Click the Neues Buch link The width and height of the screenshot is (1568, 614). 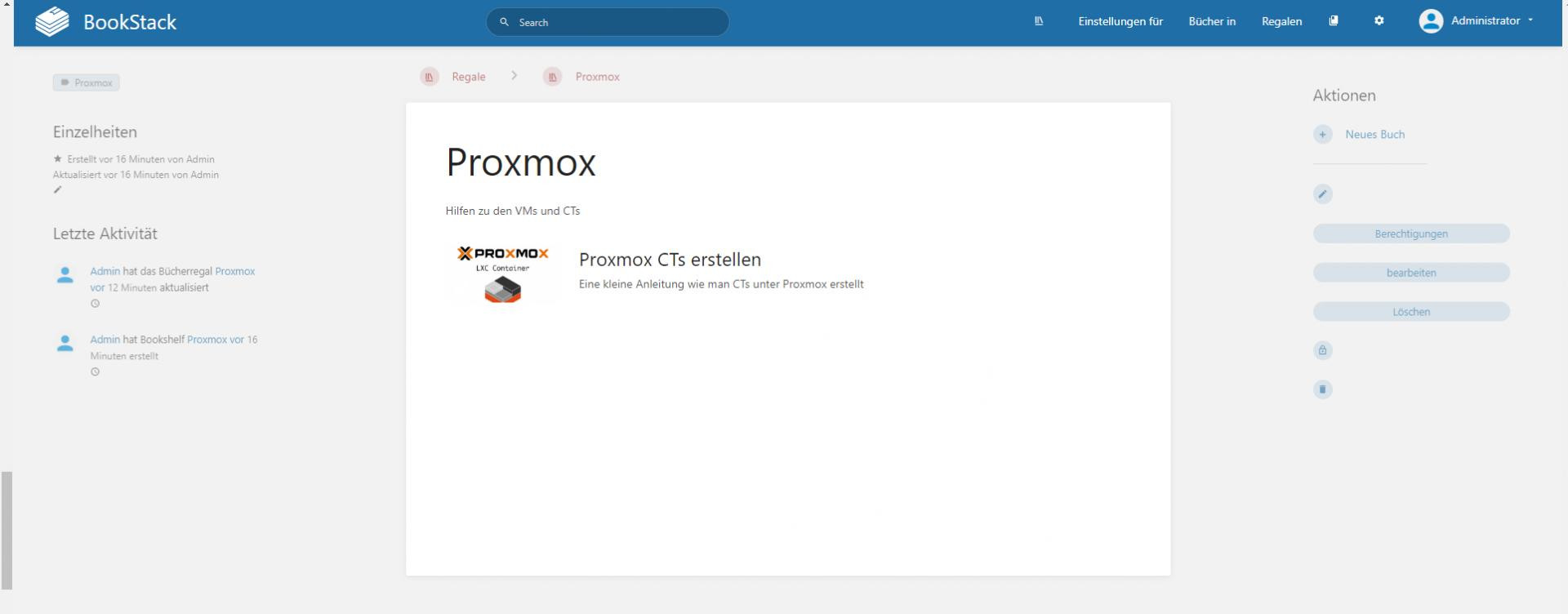(x=1375, y=135)
